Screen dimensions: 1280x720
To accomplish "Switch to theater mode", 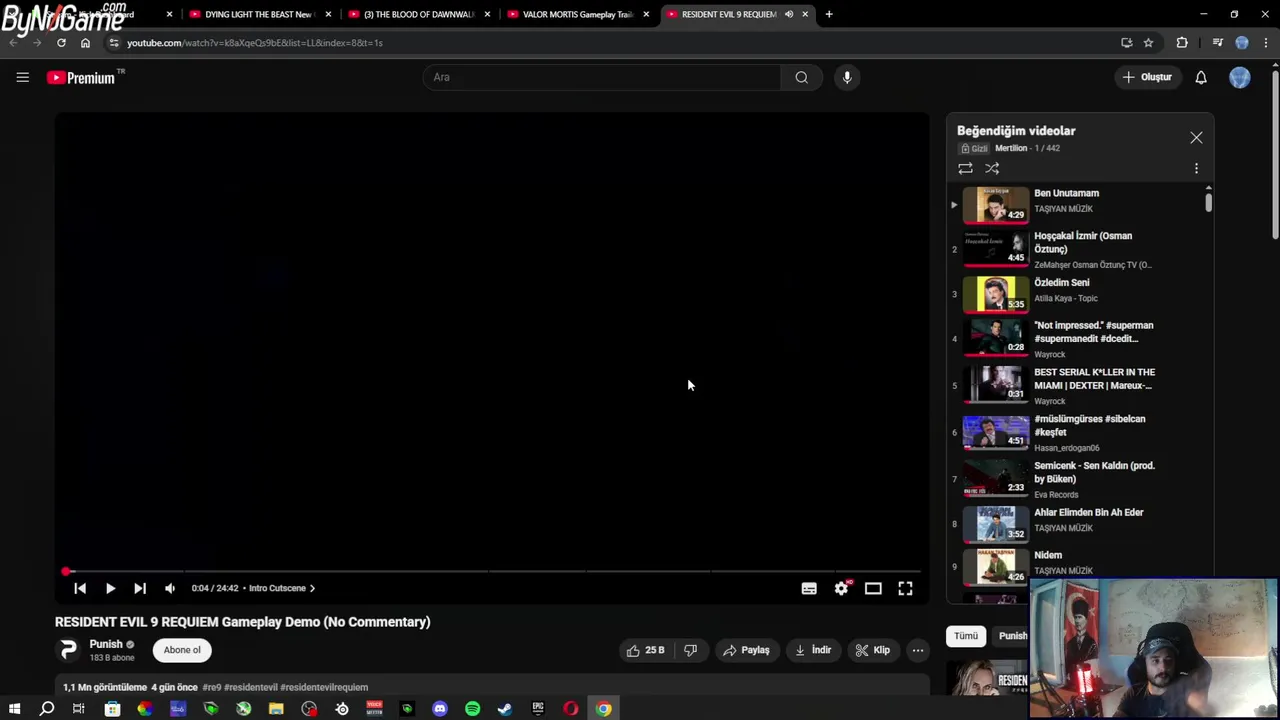I will [x=873, y=588].
